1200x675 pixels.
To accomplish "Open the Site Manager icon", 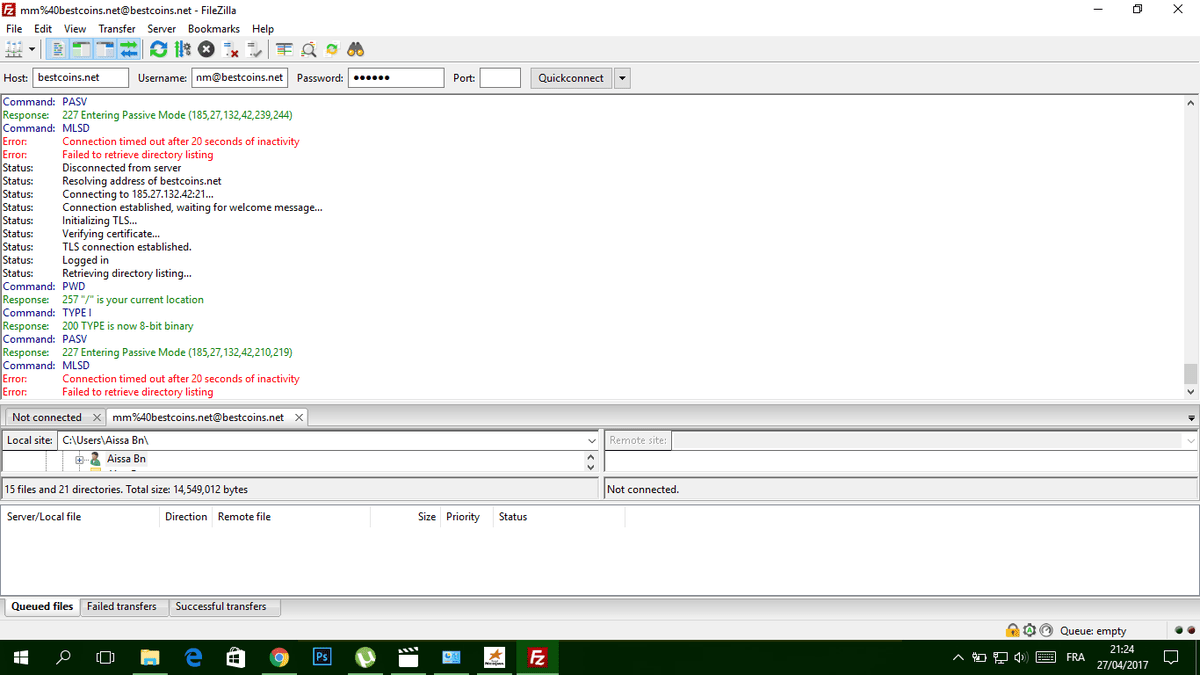I will 14,49.
